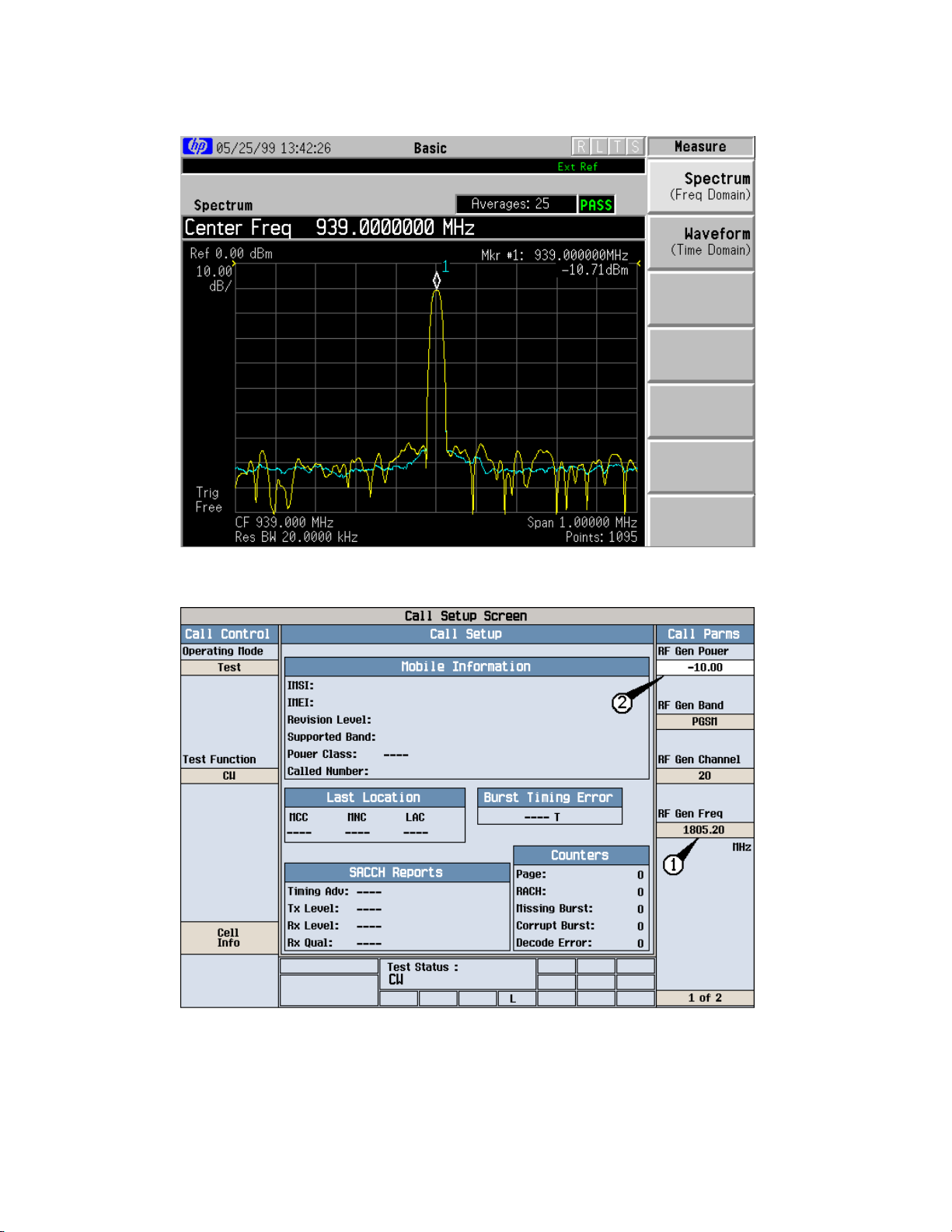Click the MCC column in Last Location

pyautogui.click(x=299, y=825)
